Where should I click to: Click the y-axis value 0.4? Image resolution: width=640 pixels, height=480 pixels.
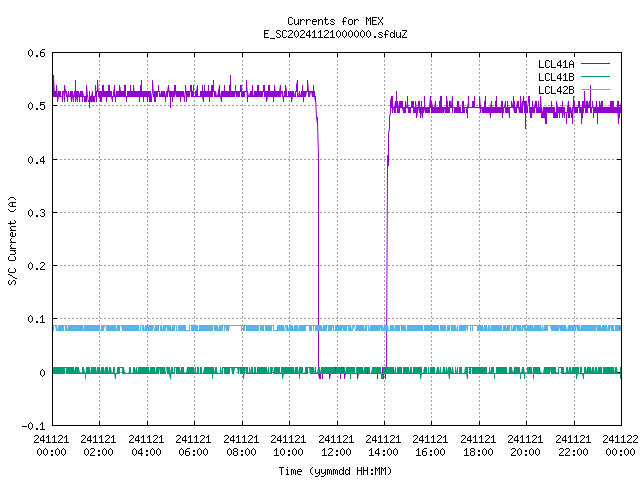[x=36, y=160]
